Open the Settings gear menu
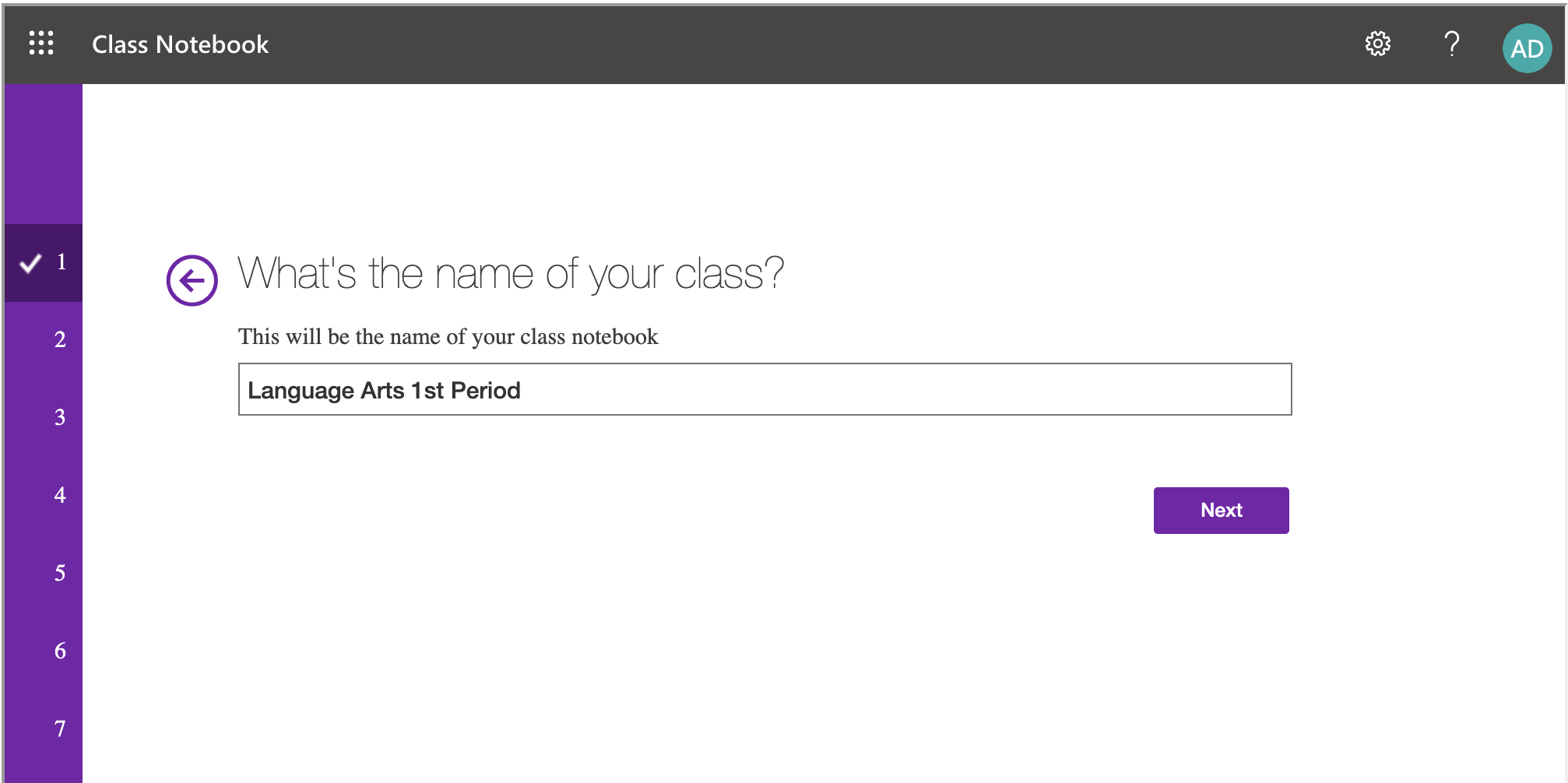This screenshot has width=1568, height=783. (x=1377, y=44)
